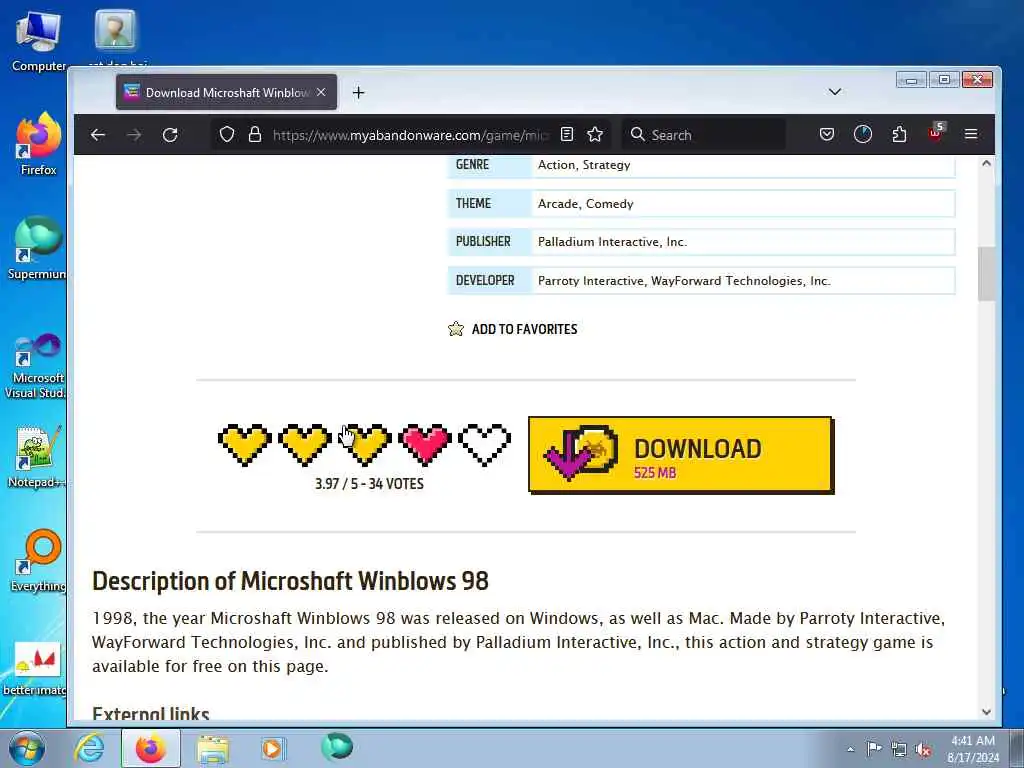Rate with the first yellow heart
The image size is (1024, 768).
point(245,445)
